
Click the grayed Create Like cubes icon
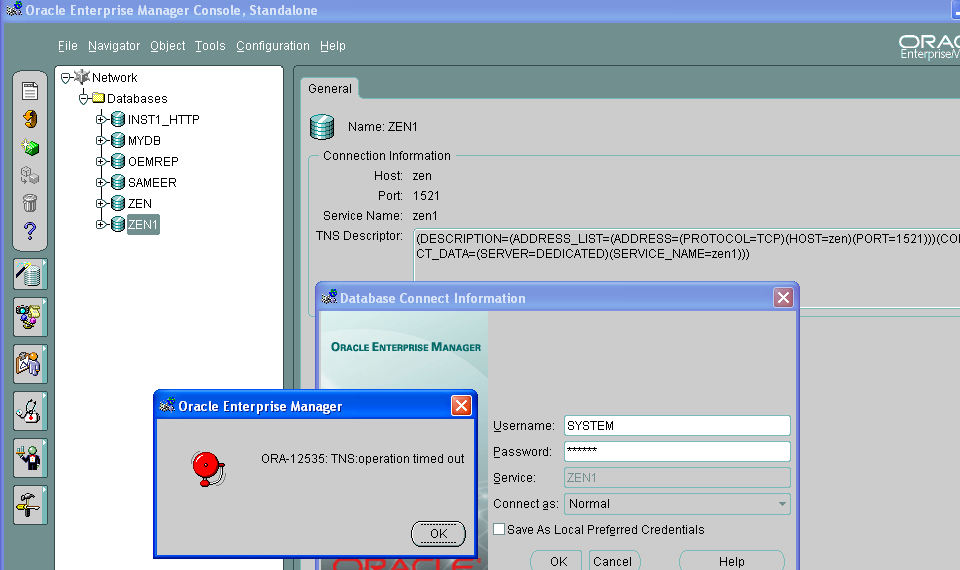click(30, 176)
